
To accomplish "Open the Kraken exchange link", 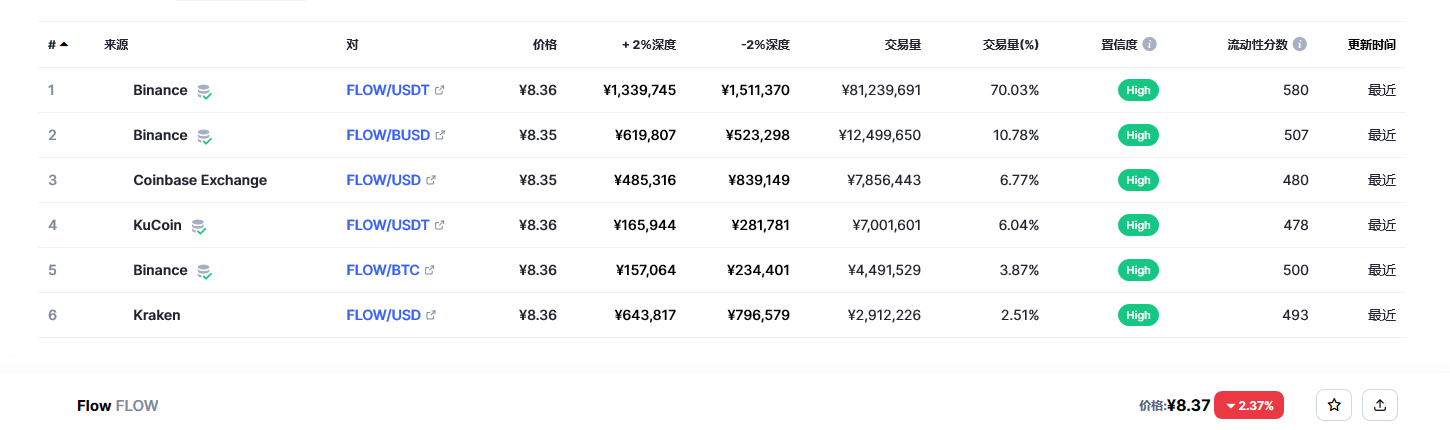I will [157, 315].
